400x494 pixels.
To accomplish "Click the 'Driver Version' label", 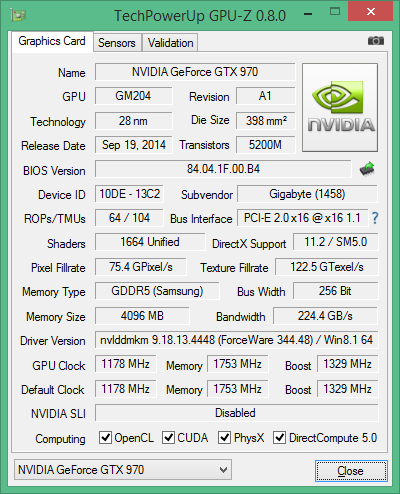I will tap(53, 341).
